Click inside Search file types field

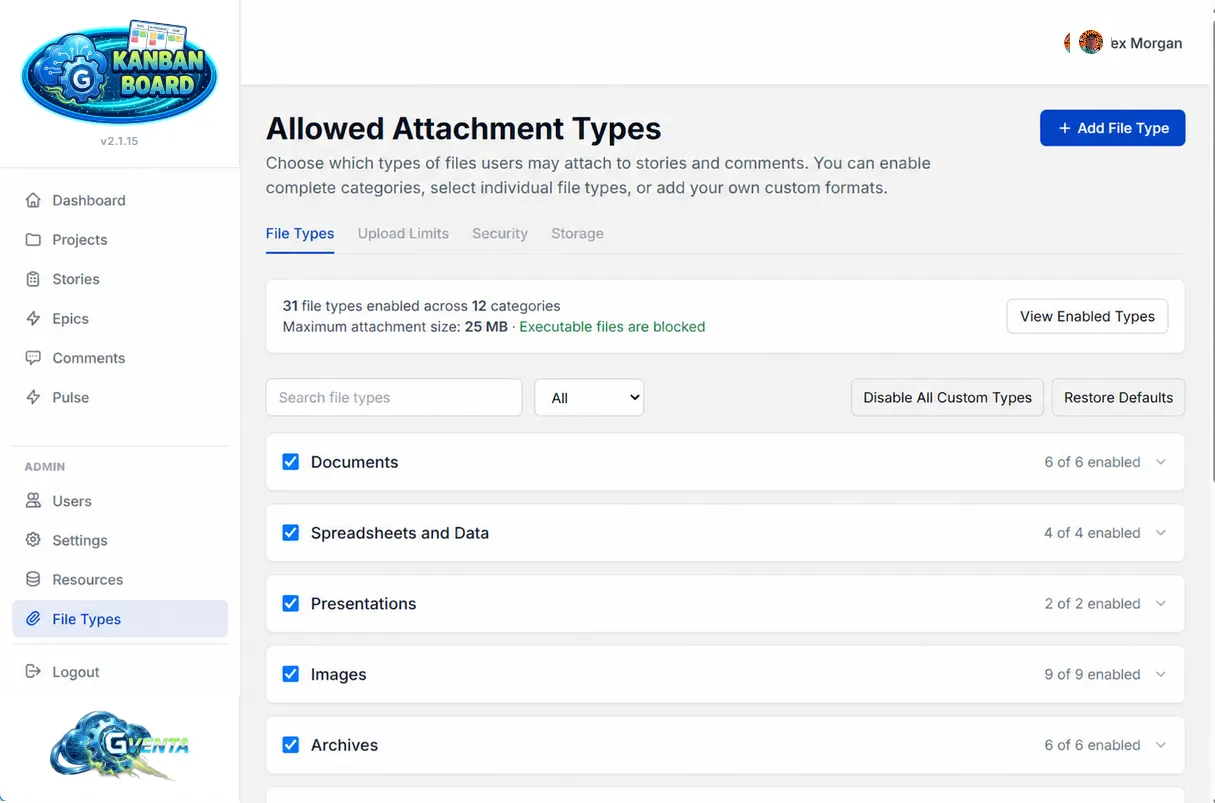(x=394, y=397)
